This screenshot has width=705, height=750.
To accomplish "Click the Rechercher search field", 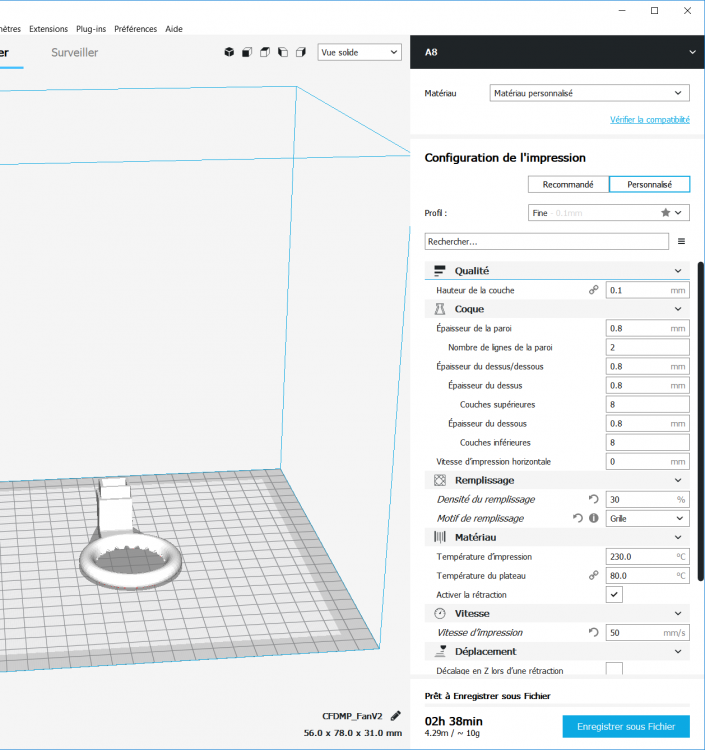I will pyautogui.click(x=547, y=241).
